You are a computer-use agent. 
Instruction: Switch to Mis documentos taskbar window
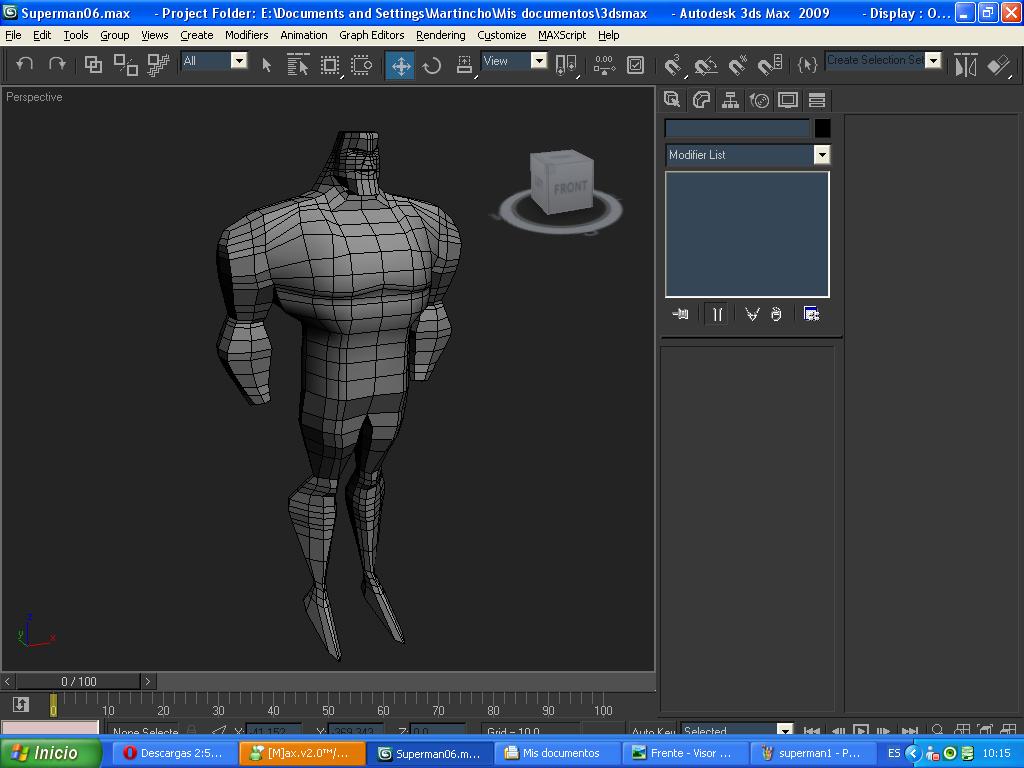[x=557, y=753]
